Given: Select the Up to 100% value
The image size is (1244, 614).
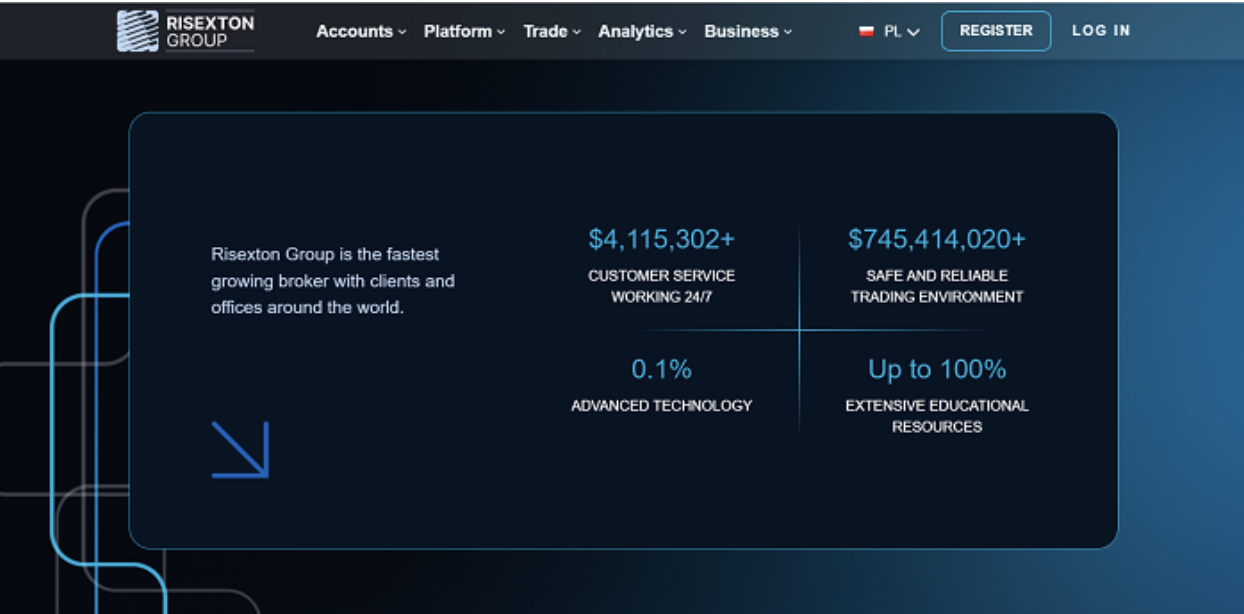Looking at the screenshot, I should pyautogui.click(x=937, y=369).
